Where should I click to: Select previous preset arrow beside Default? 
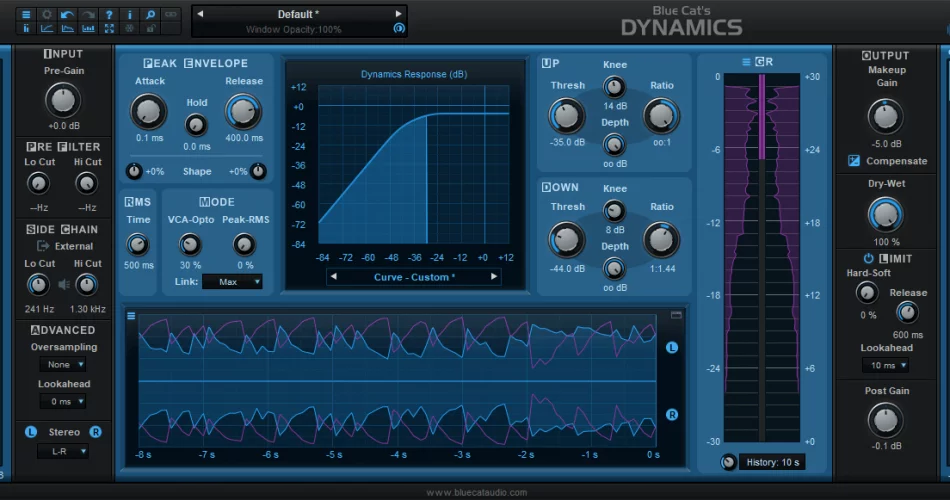(200, 14)
